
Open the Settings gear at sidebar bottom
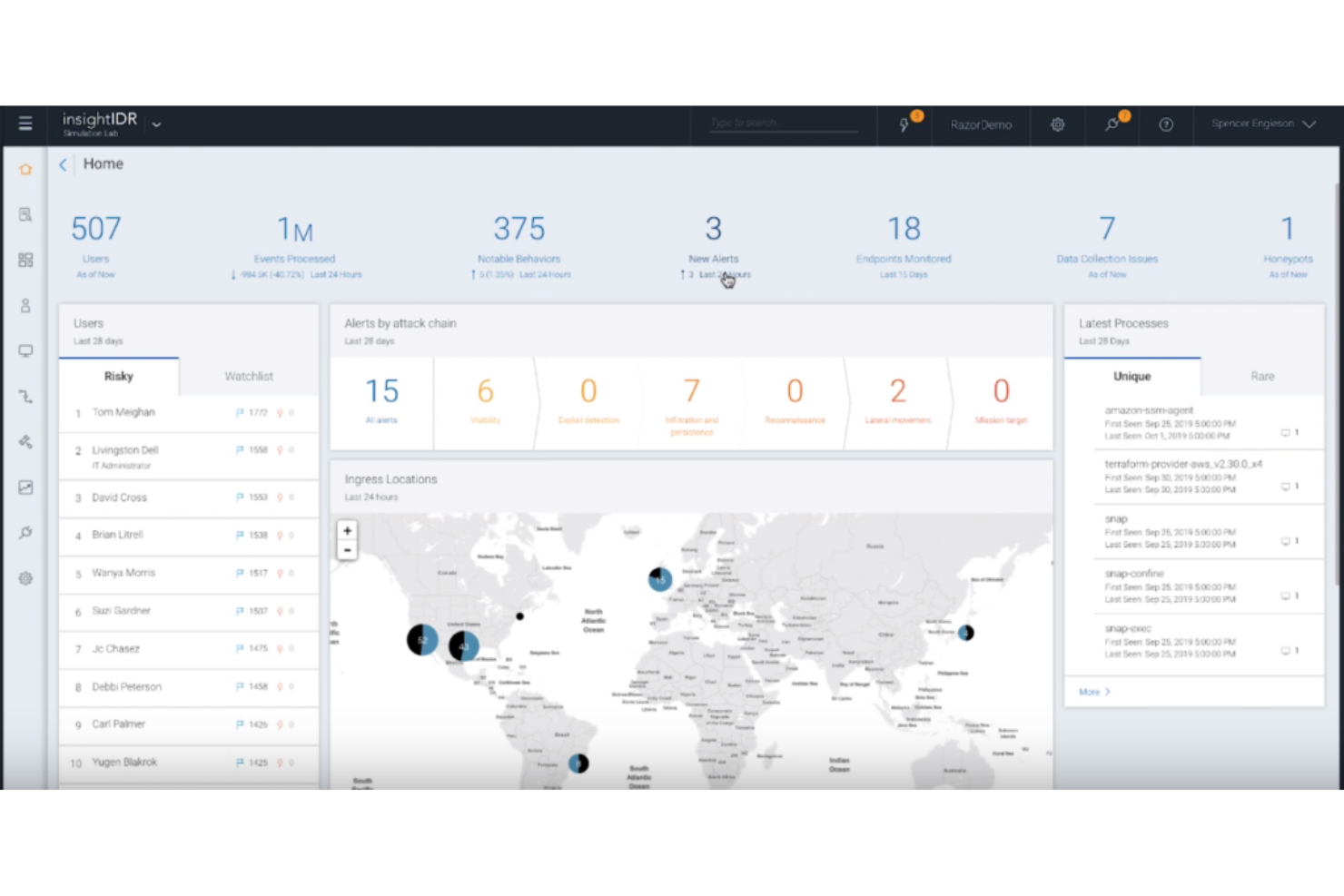point(25,577)
